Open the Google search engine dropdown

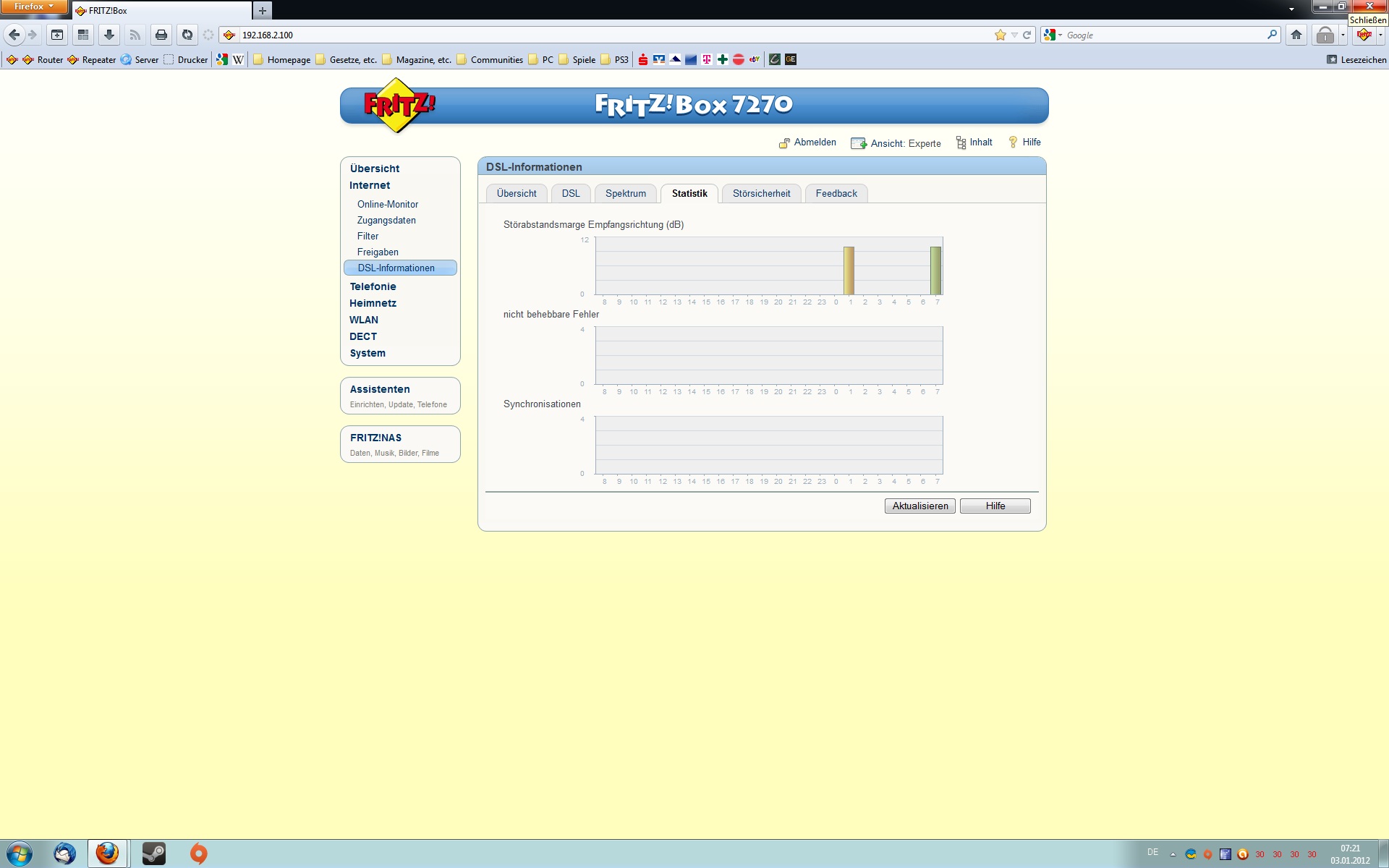pos(1053,35)
